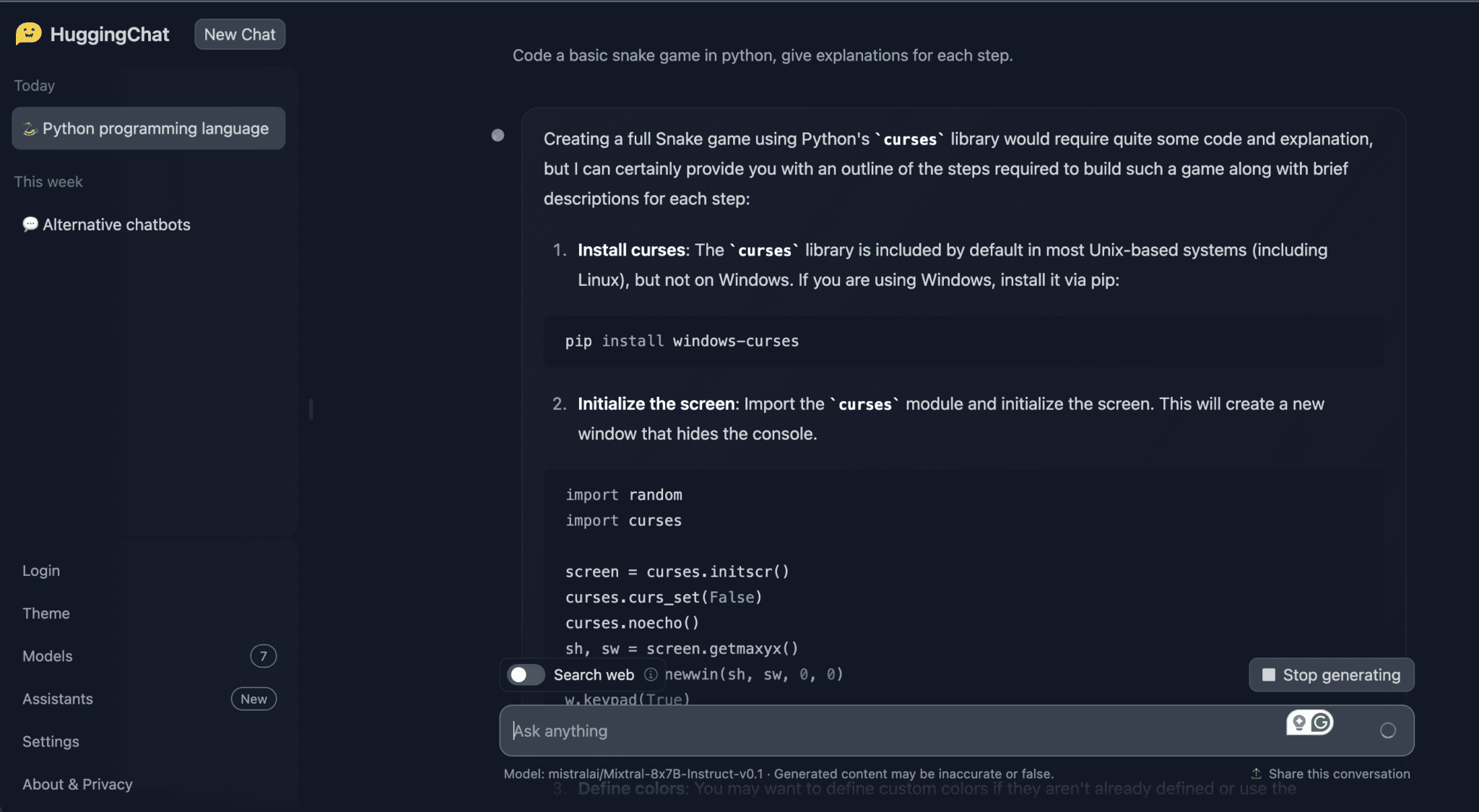Open Assistants with New badge
This screenshot has height=812, width=1479.
pyautogui.click(x=58, y=698)
